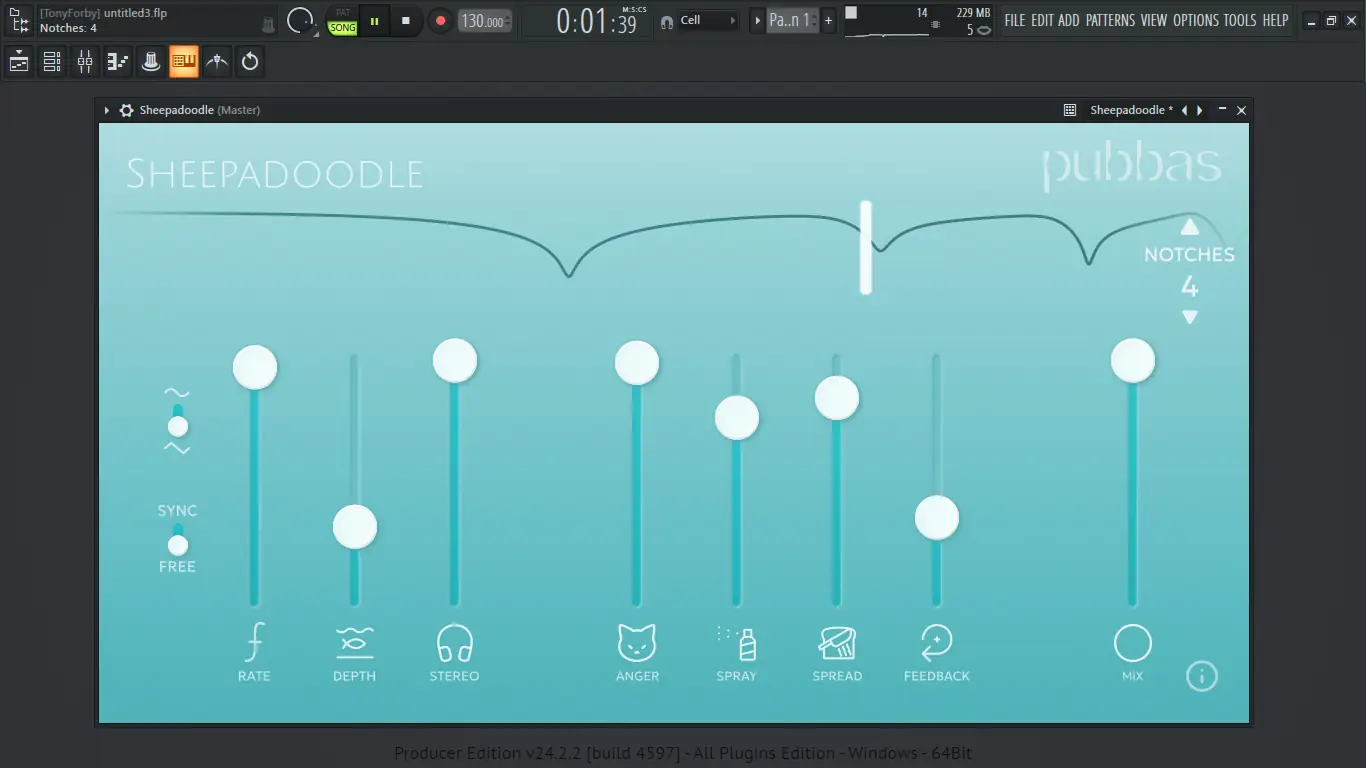
Task: Click the Depth slider handle
Action: point(355,527)
